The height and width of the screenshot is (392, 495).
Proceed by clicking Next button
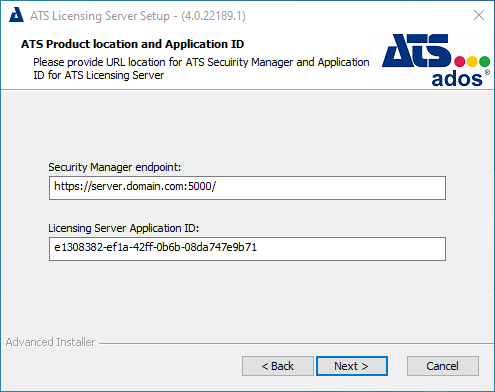click(x=352, y=366)
